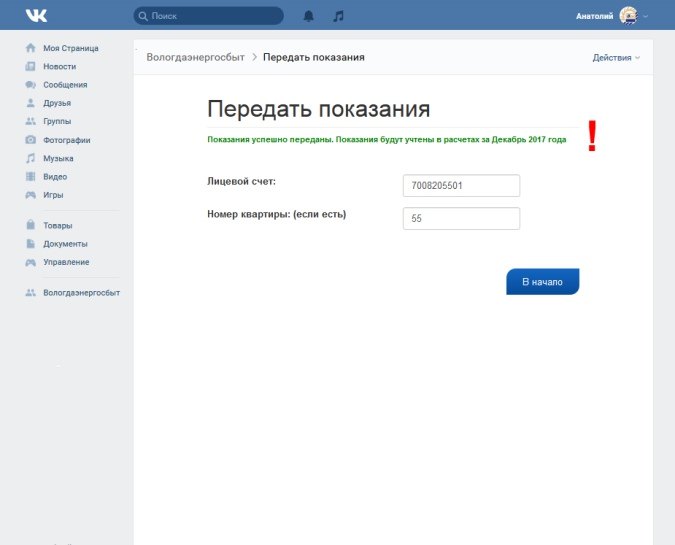Click the Фотографии camera icon

(31, 139)
